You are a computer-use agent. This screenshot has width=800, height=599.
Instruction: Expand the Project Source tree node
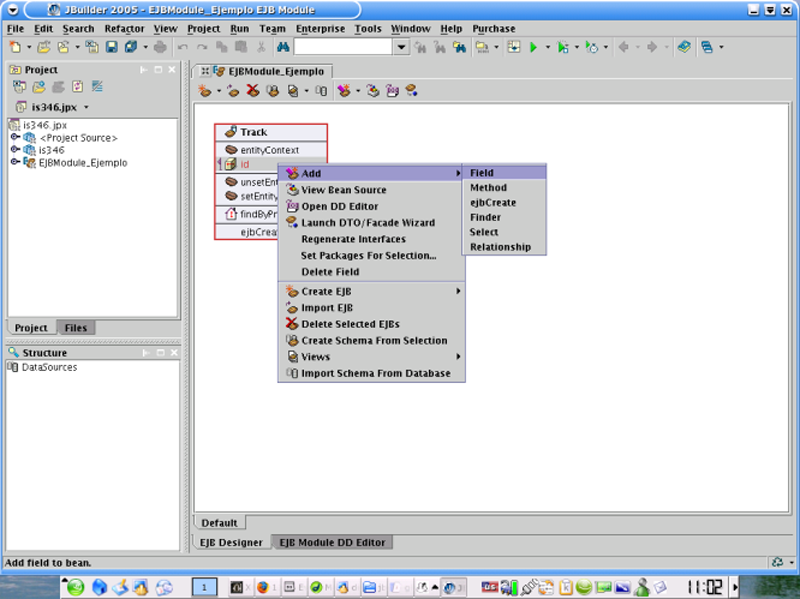[x=15, y=137]
